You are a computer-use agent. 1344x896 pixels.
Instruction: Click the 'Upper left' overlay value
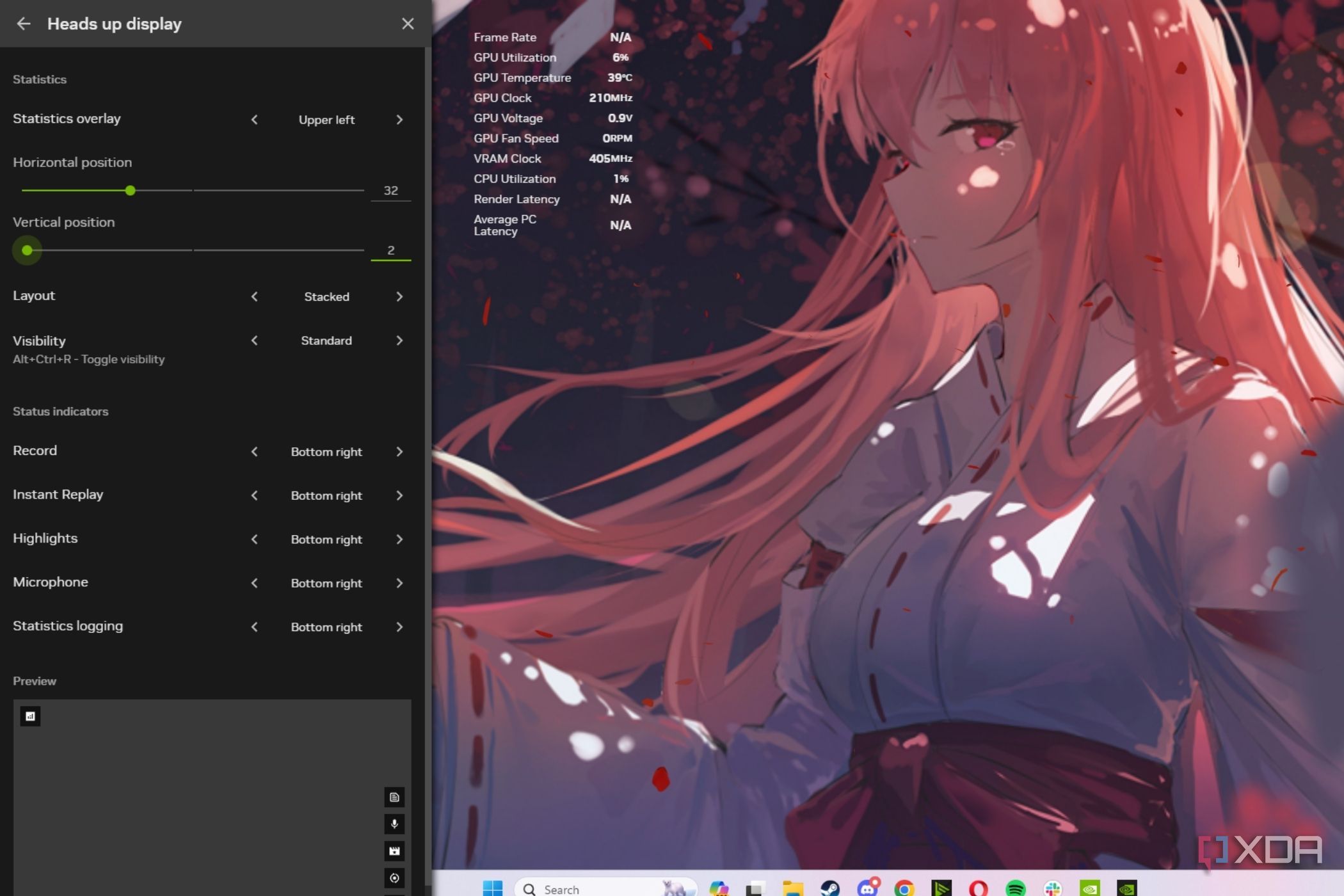(x=326, y=120)
